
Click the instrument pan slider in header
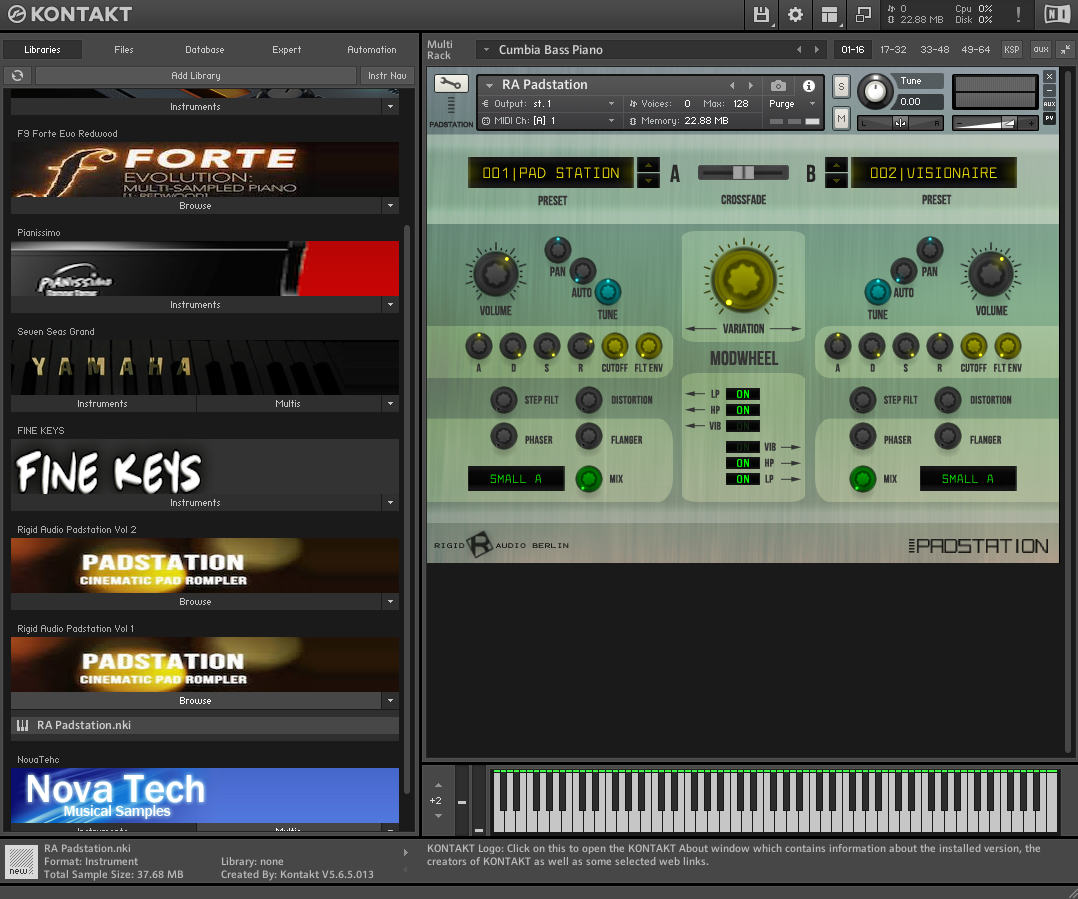pos(901,123)
